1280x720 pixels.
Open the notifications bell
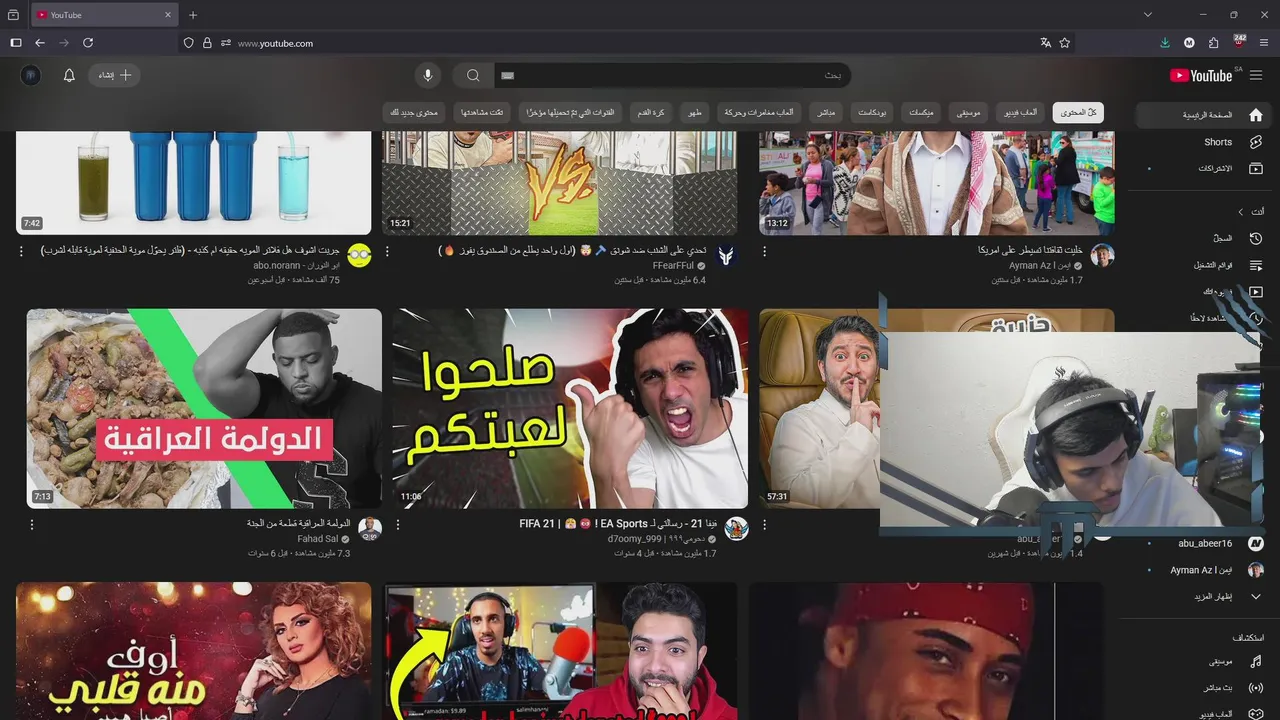69,75
